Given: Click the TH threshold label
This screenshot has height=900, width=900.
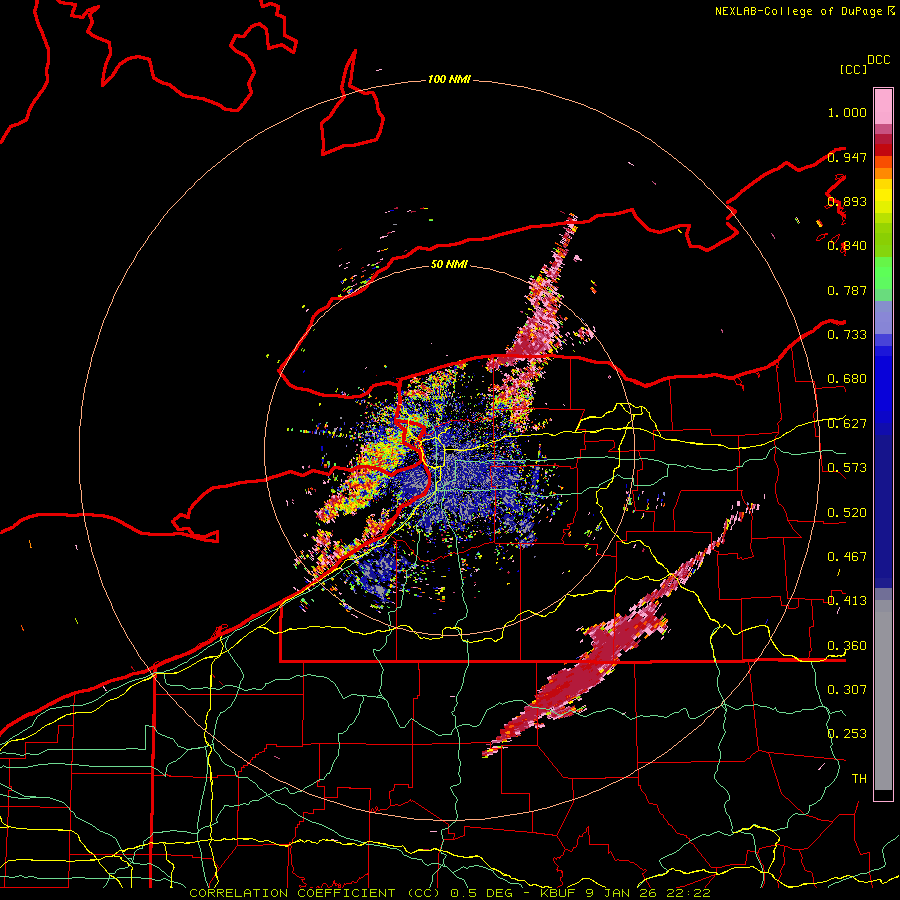Looking at the screenshot, I should (x=859, y=778).
